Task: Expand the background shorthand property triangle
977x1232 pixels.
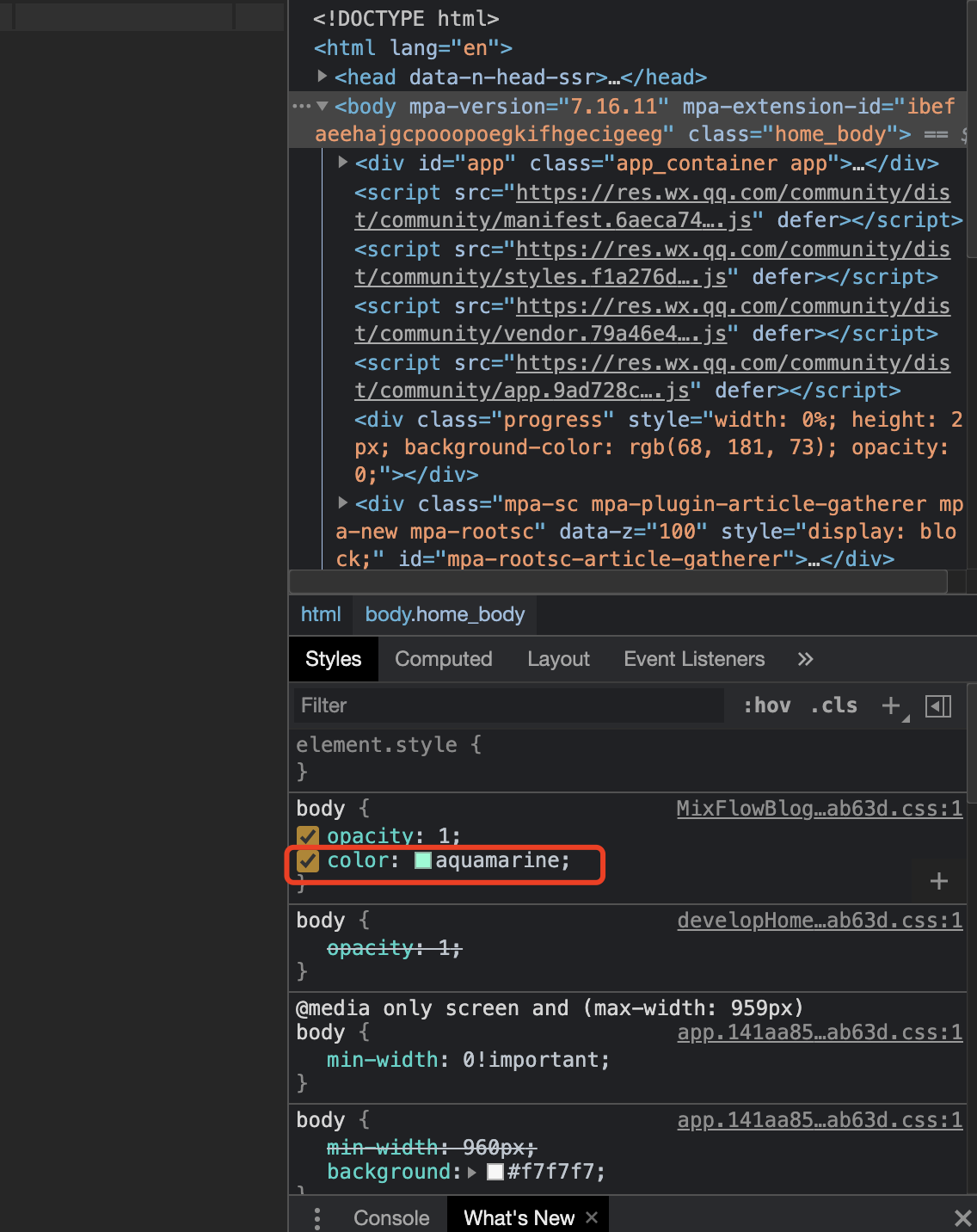Action: [472, 1172]
